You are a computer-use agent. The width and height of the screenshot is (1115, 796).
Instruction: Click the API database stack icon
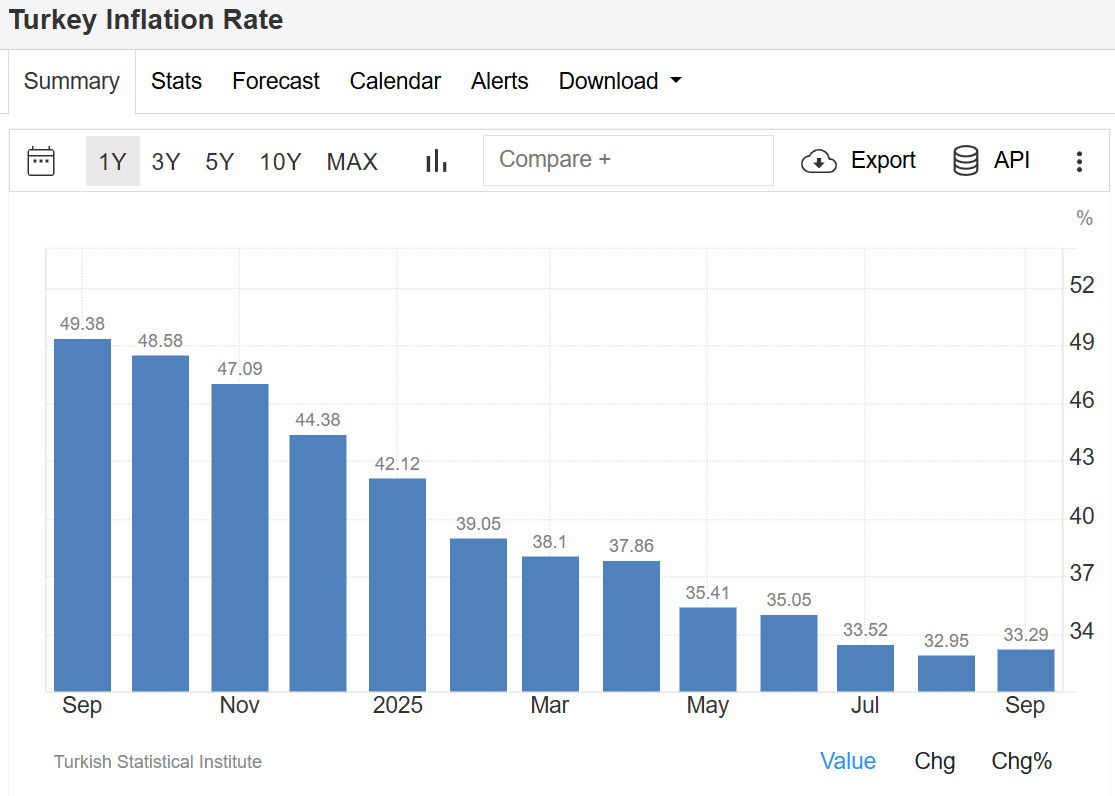966,161
